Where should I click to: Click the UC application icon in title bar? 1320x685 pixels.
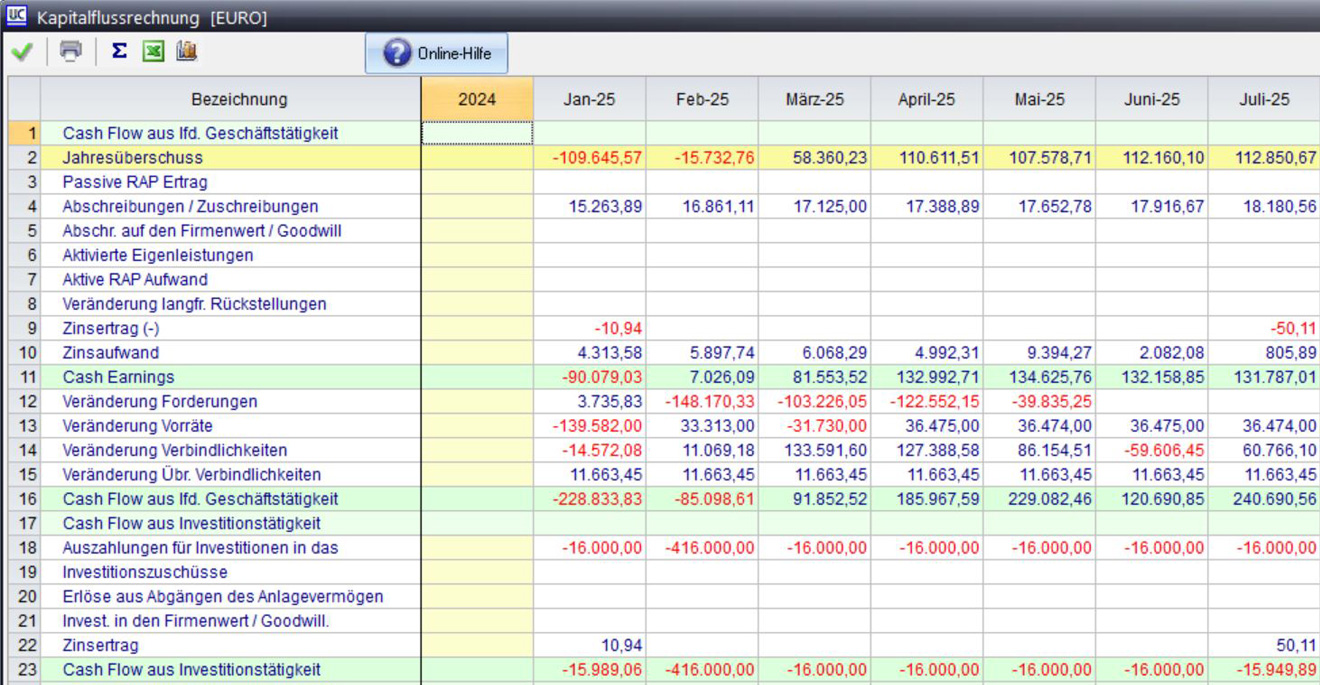[15, 17]
